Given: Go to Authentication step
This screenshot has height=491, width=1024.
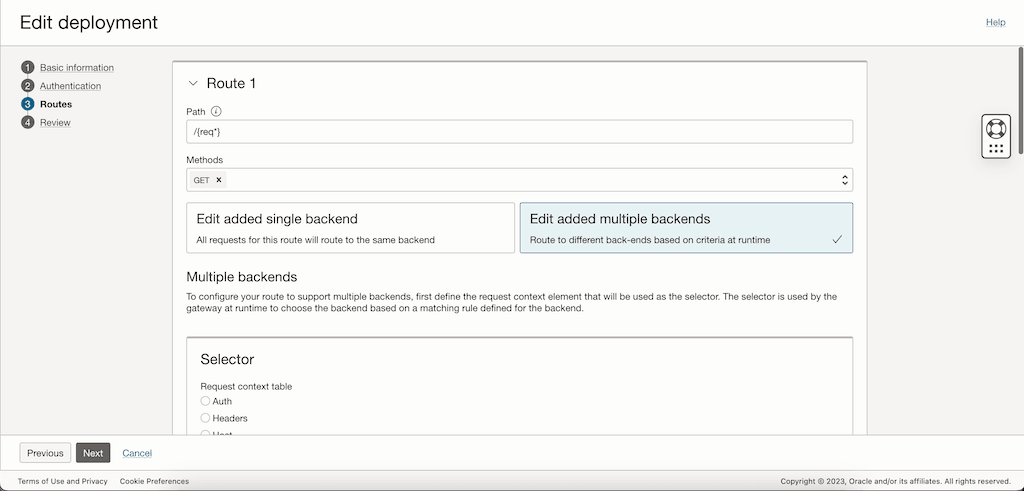Looking at the screenshot, I should 70,86.
